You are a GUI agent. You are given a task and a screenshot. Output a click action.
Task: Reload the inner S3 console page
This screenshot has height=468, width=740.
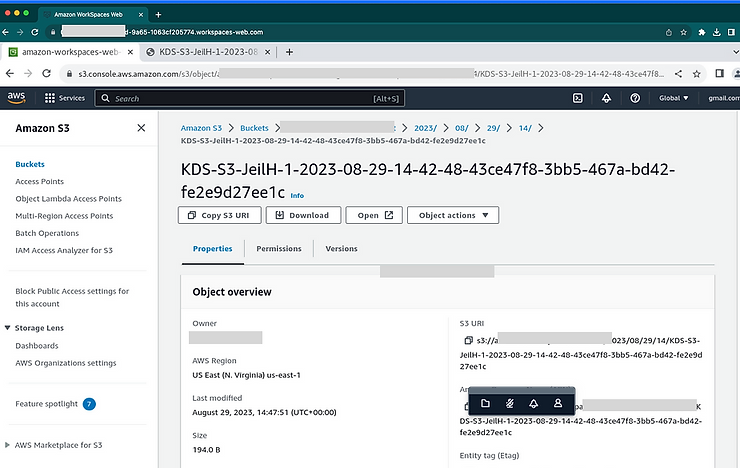(46, 74)
